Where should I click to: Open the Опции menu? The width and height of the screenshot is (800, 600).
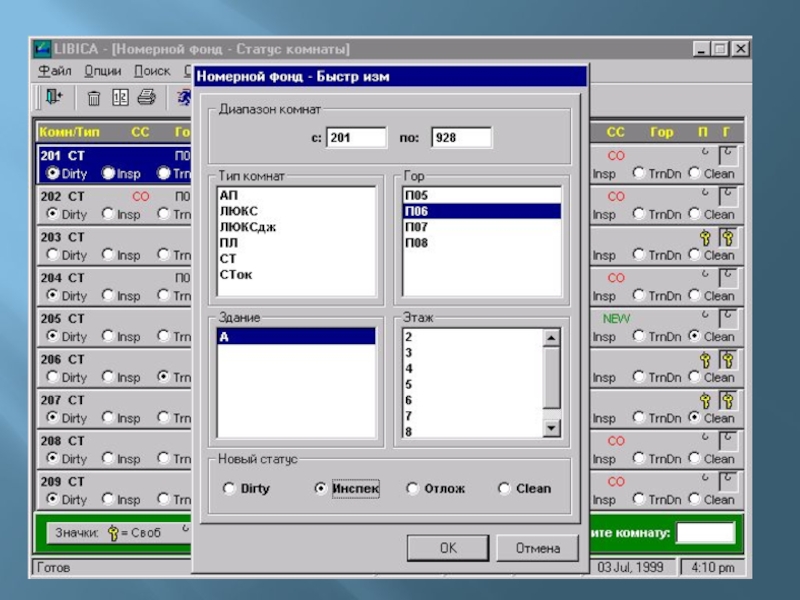[x=103, y=71]
